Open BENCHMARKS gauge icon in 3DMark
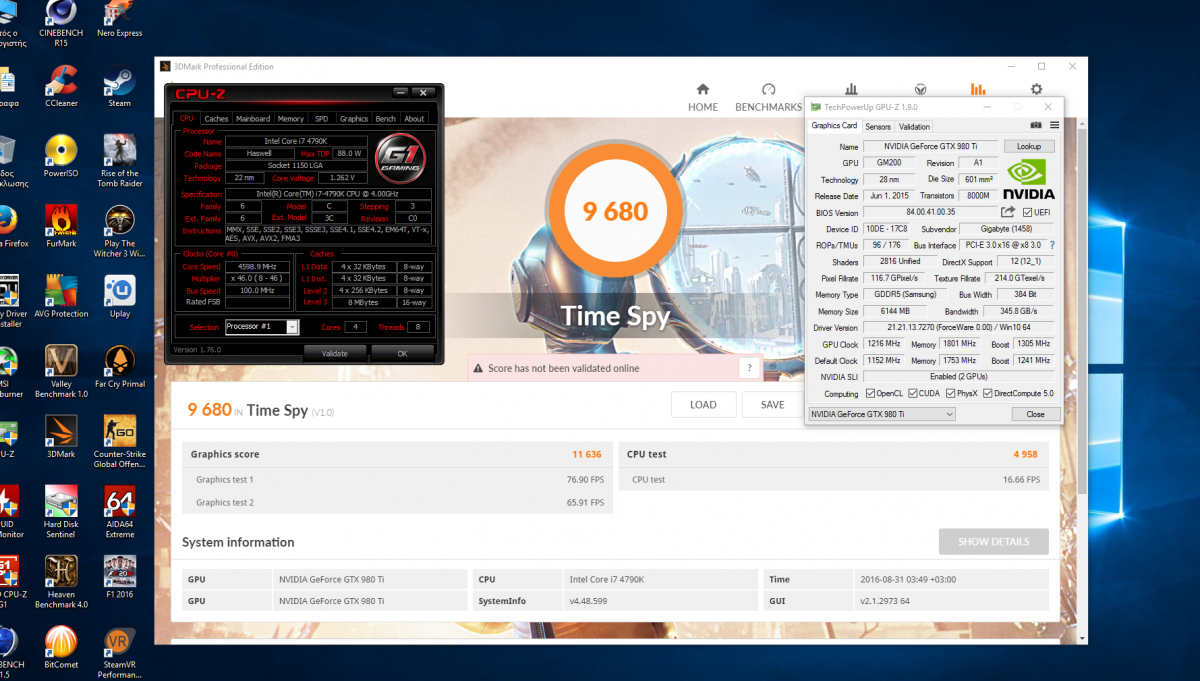The image size is (1200, 681). click(x=768, y=89)
